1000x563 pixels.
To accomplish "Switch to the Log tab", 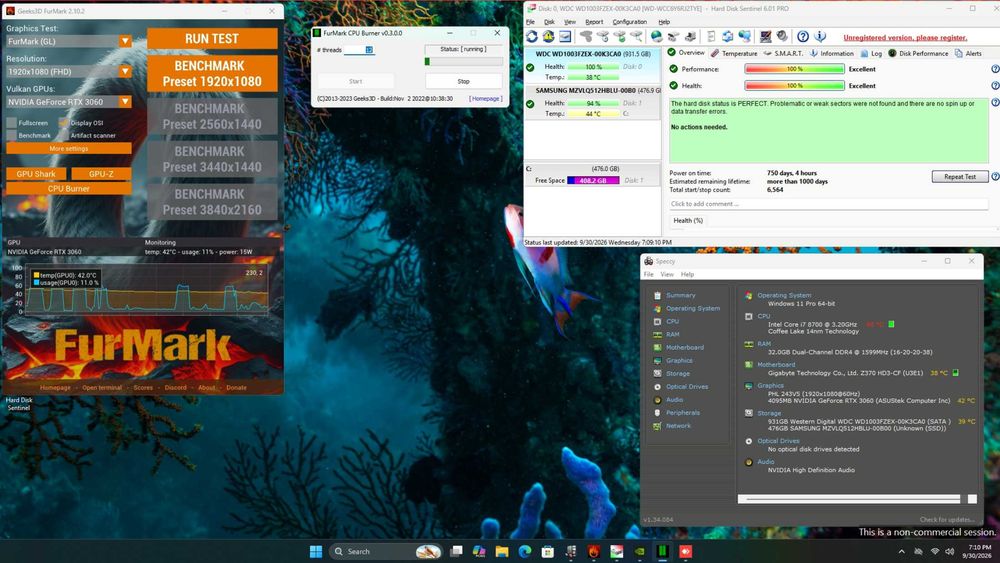I will [x=871, y=54].
